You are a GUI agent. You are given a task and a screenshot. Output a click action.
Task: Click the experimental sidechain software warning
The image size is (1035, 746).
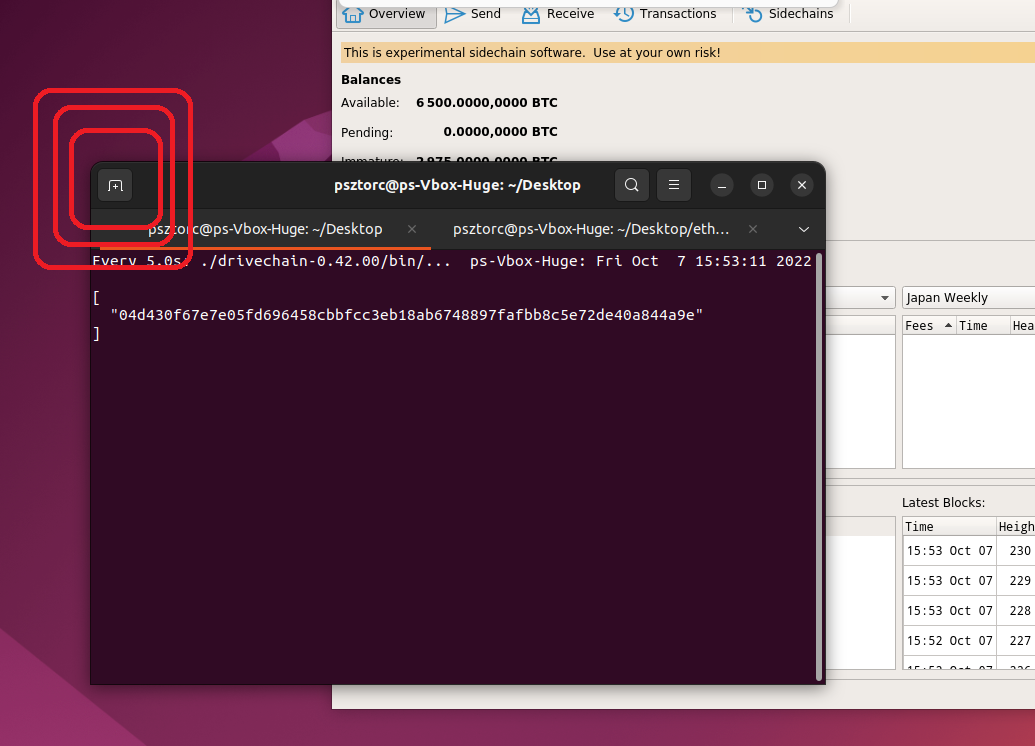(x=532, y=53)
